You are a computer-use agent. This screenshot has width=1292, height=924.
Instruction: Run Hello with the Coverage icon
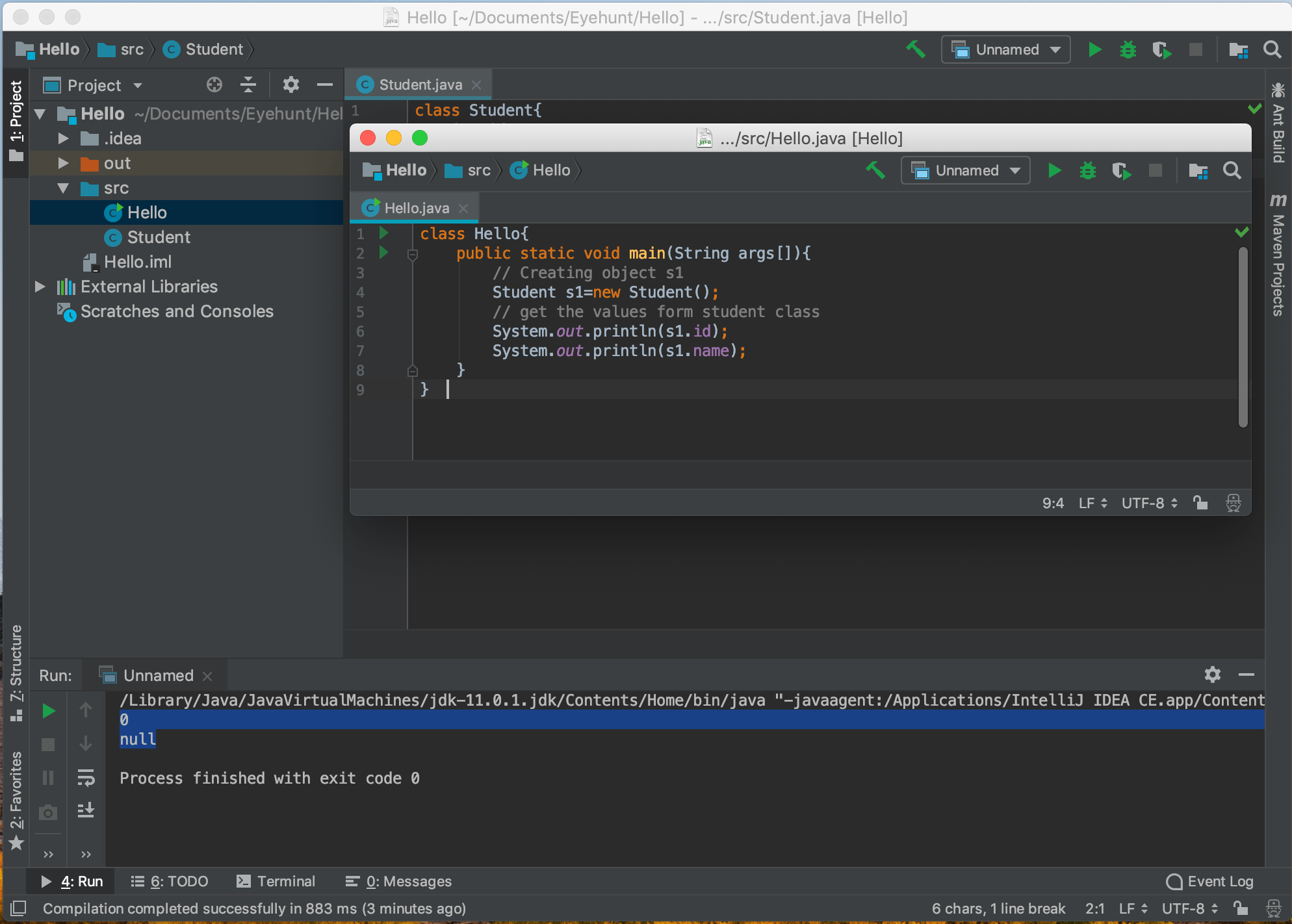[x=1122, y=170]
